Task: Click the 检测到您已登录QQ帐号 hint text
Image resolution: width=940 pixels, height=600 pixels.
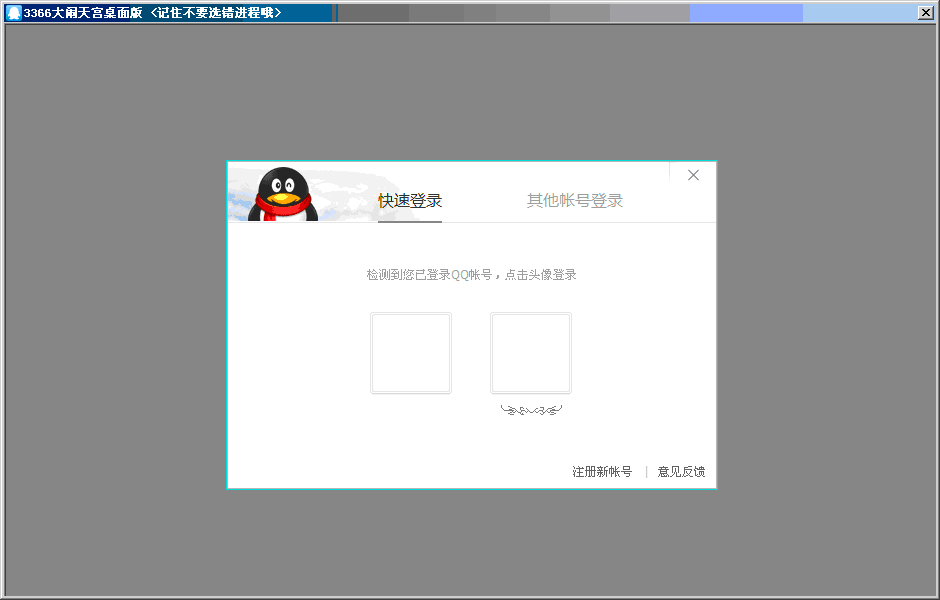Action: tap(471, 275)
